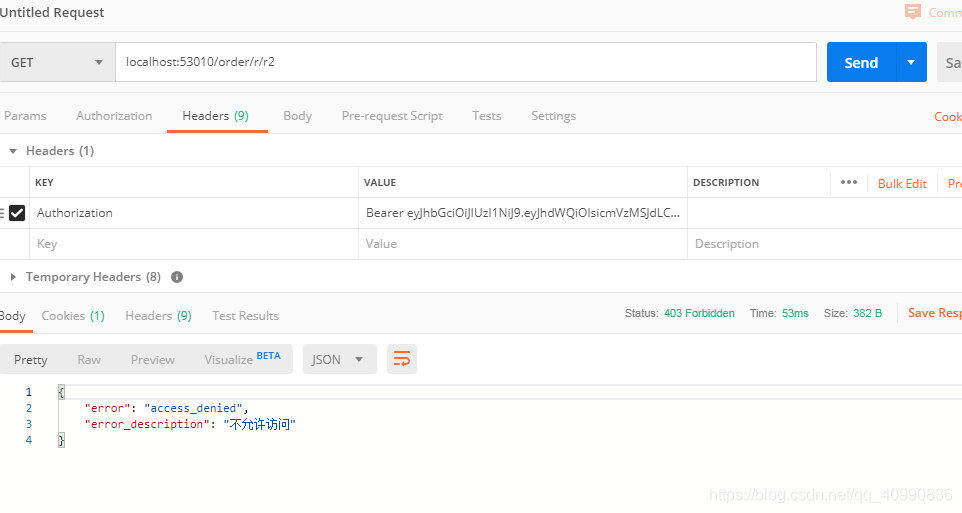Screen dimensions: 962x513
Task: Click the empty Key input field
Action: point(194,244)
